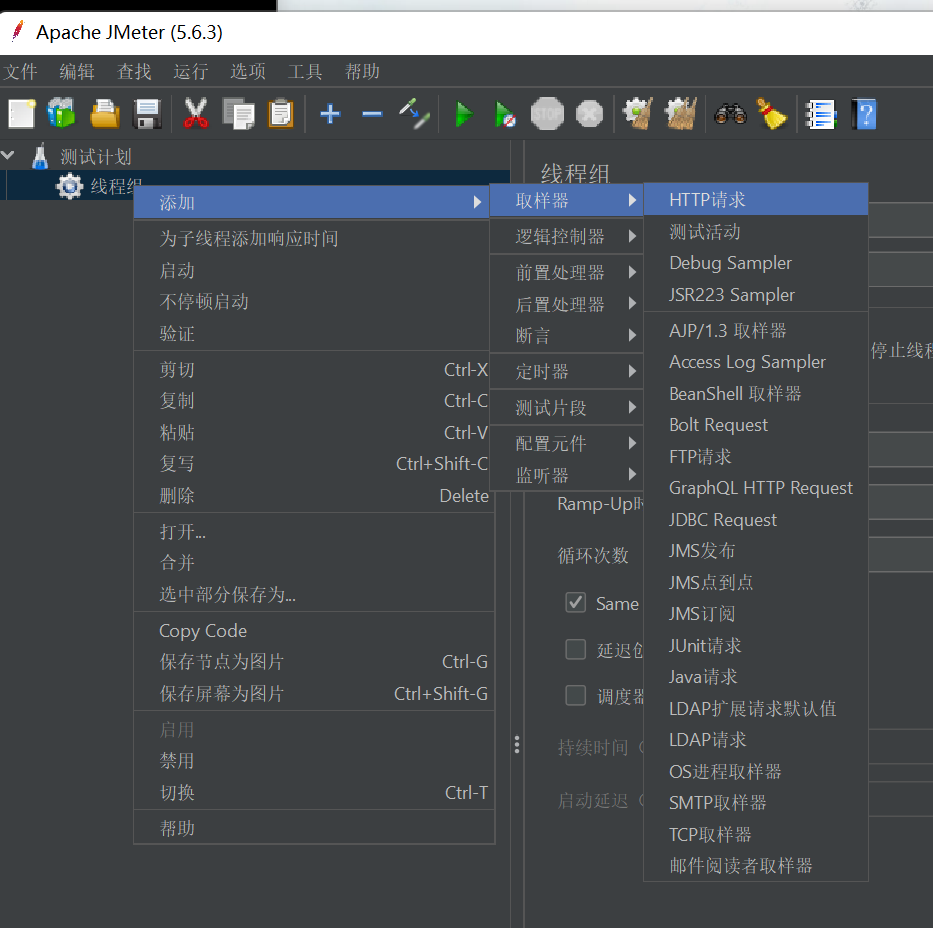Choose 保存节点为图片 option
This screenshot has height=928, width=933.
pyautogui.click(x=314, y=661)
